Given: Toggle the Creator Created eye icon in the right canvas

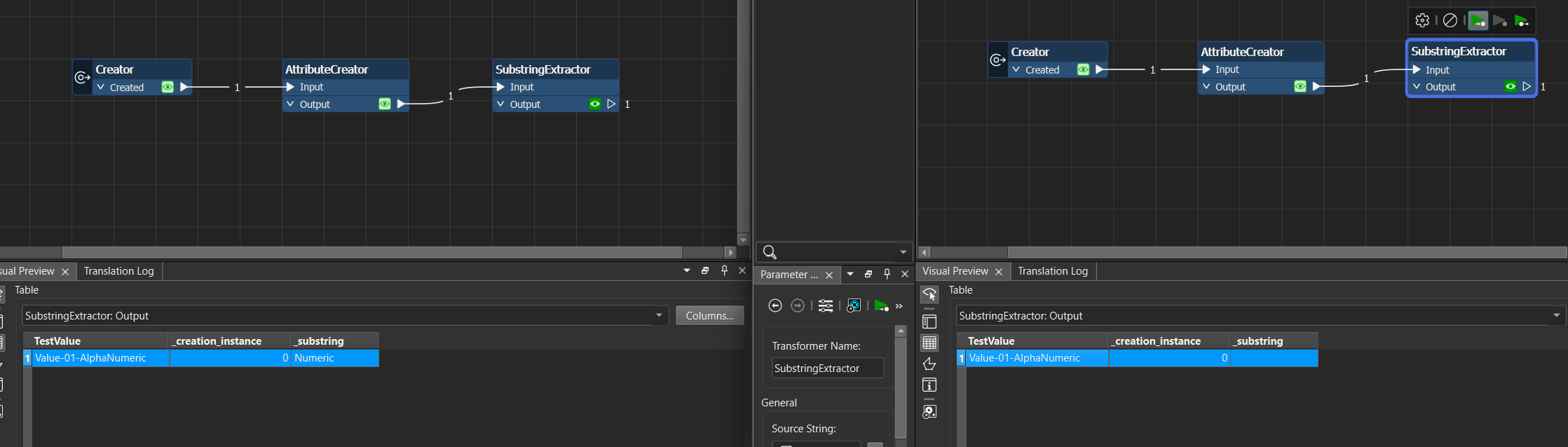Looking at the screenshot, I should [1083, 69].
